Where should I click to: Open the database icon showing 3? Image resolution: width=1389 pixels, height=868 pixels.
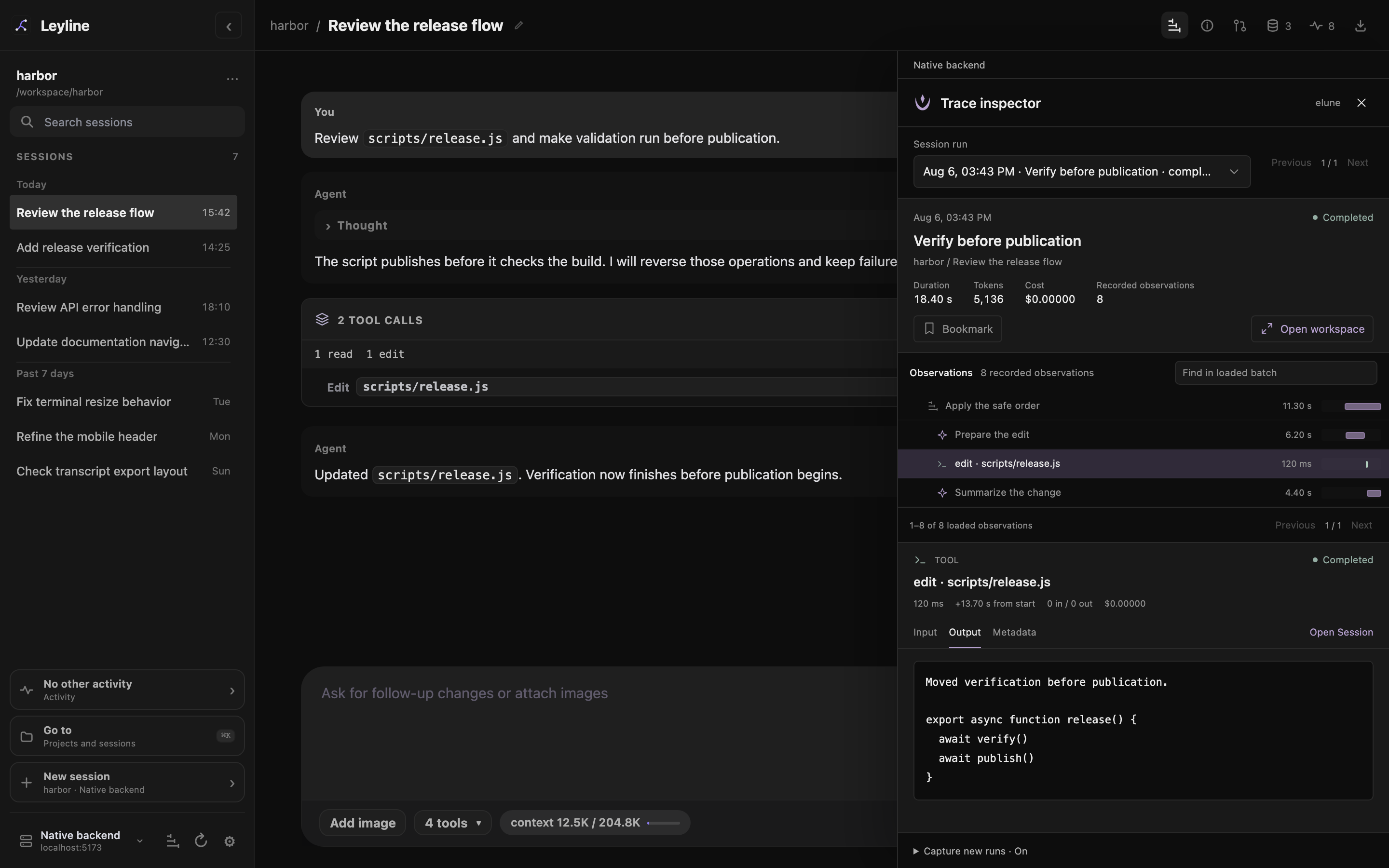pos(1279,26)
